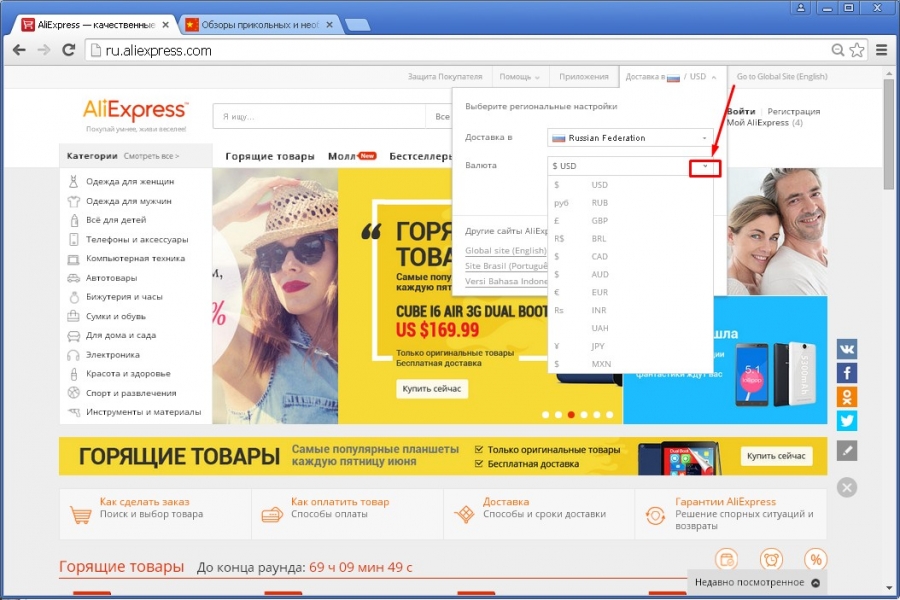Select the last carousel slide dot

[x=610, y=415]
